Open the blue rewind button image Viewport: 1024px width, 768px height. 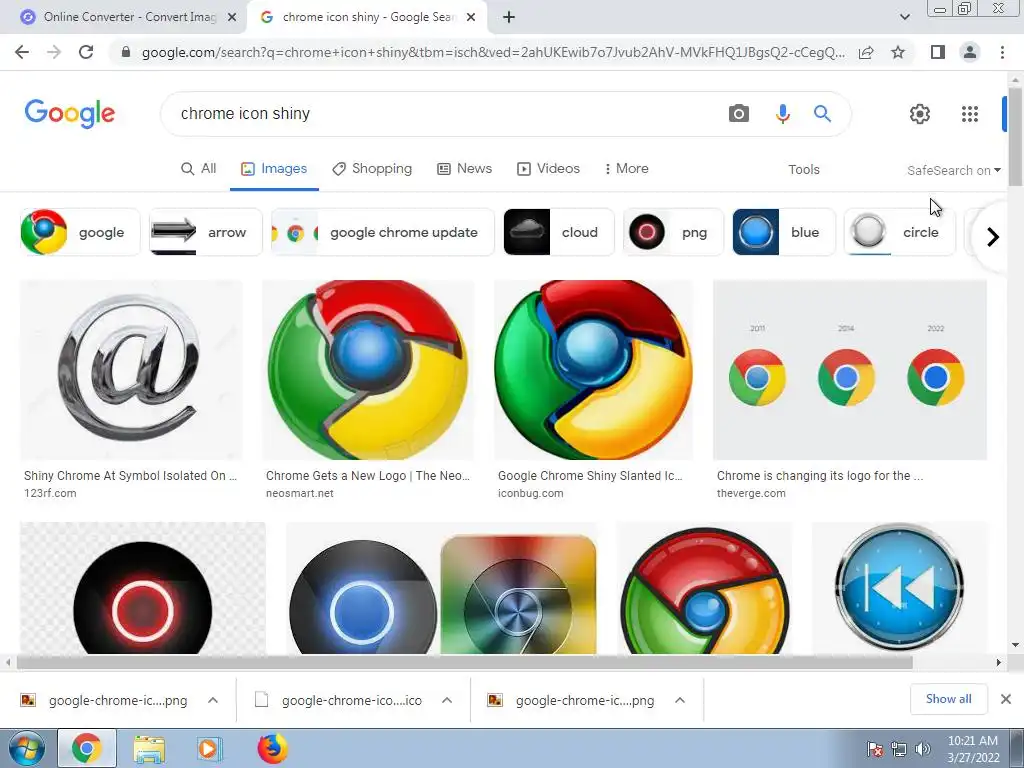[899, 588]
